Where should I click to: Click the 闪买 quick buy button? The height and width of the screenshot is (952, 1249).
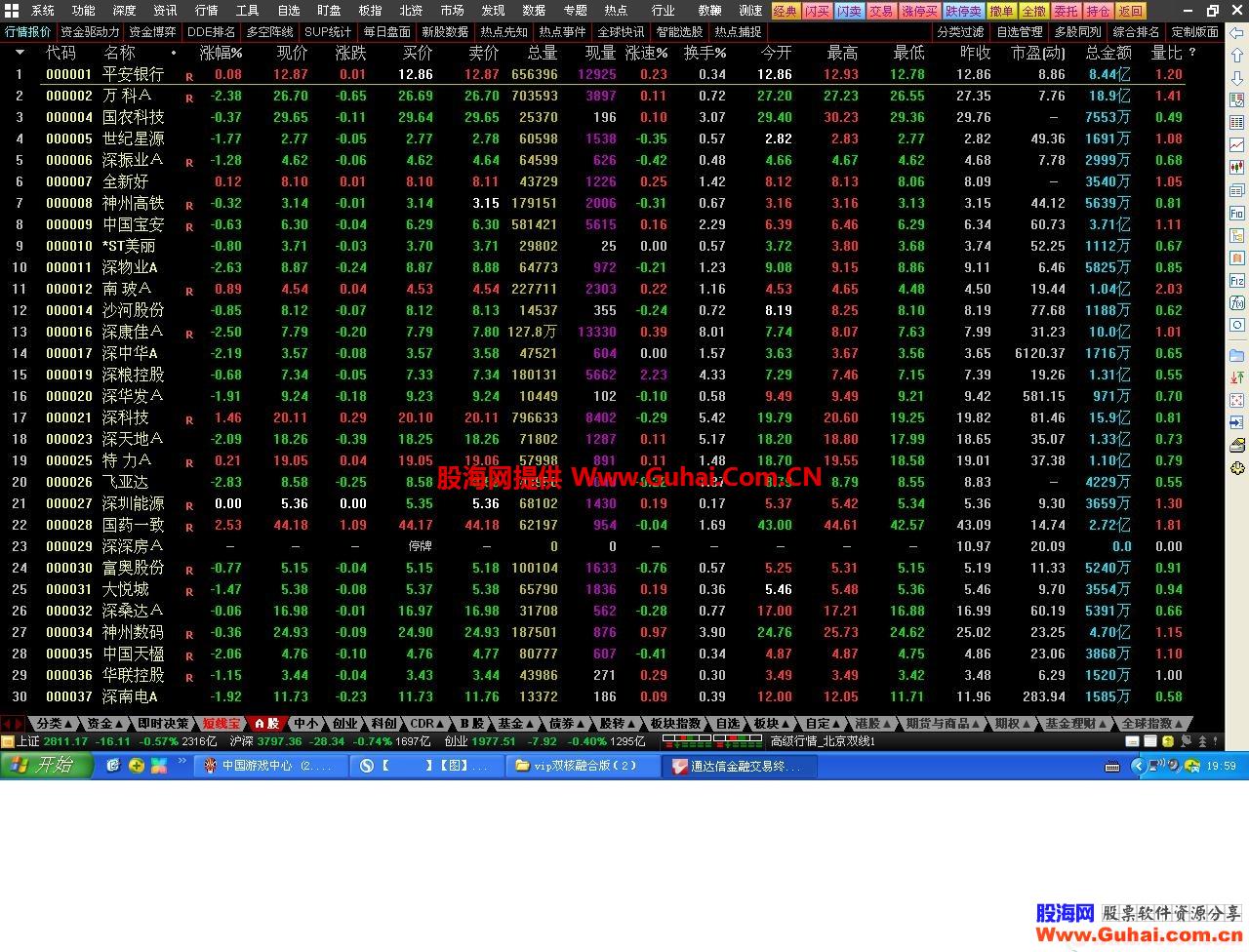[x=818, y=11]
